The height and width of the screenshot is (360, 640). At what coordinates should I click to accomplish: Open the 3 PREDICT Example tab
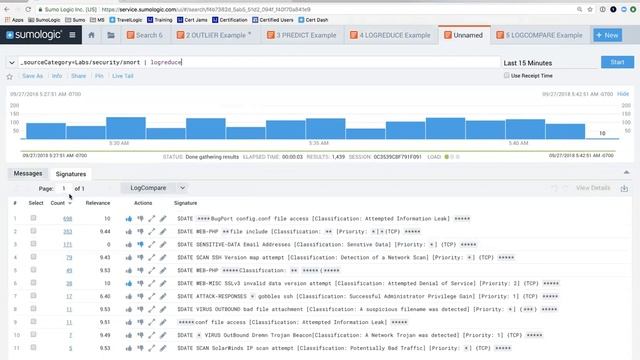tap(302, 35)
